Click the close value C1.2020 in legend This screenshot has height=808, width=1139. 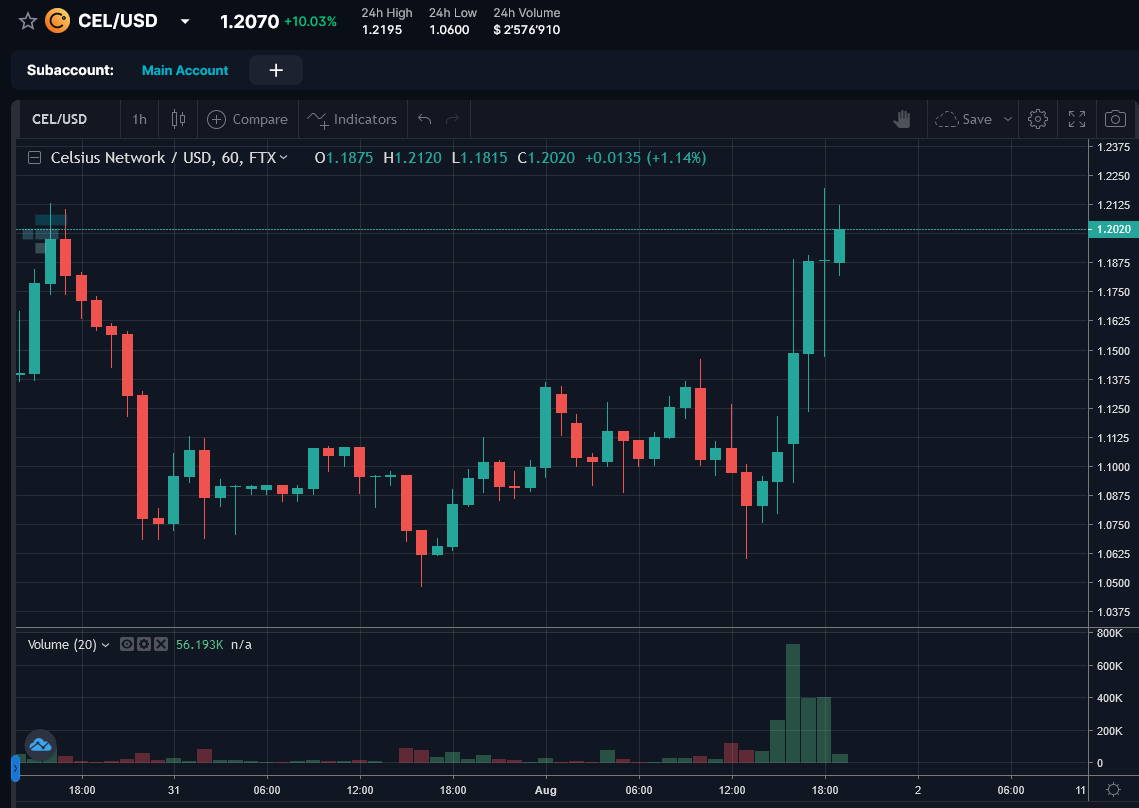(546, 158)
